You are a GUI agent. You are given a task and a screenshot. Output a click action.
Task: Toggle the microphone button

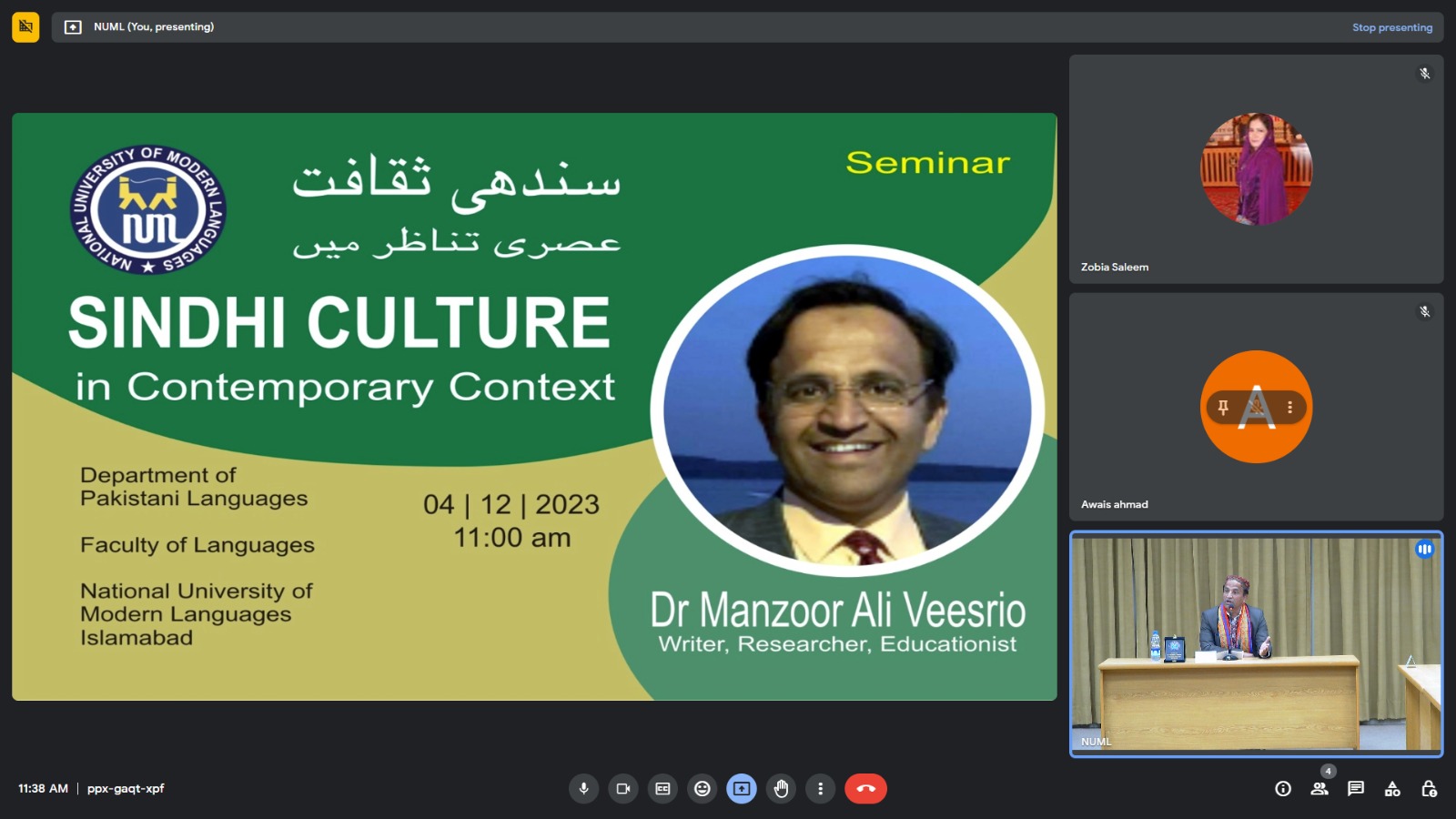584,789
